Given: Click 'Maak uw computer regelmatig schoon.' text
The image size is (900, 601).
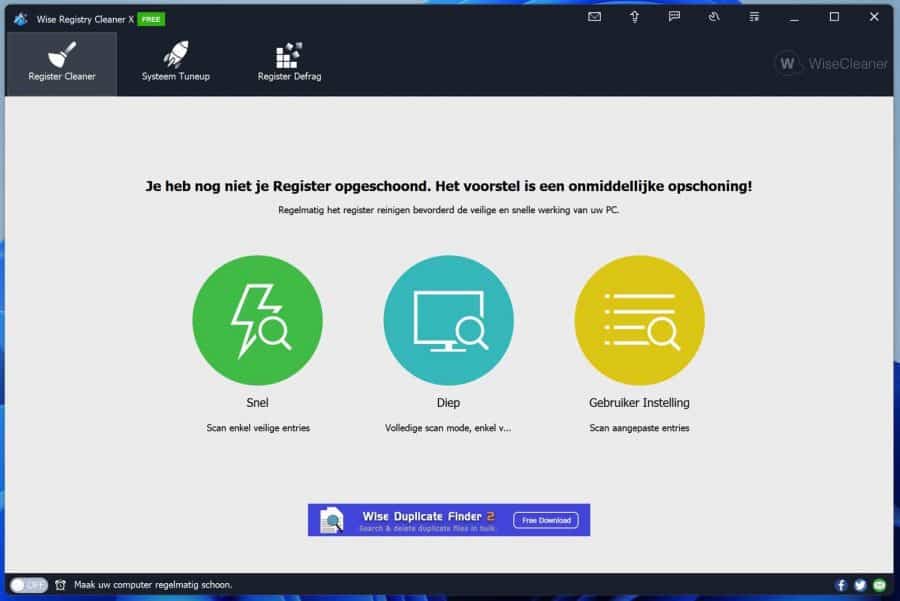Looking at the screenshot, I should [153, 585].
